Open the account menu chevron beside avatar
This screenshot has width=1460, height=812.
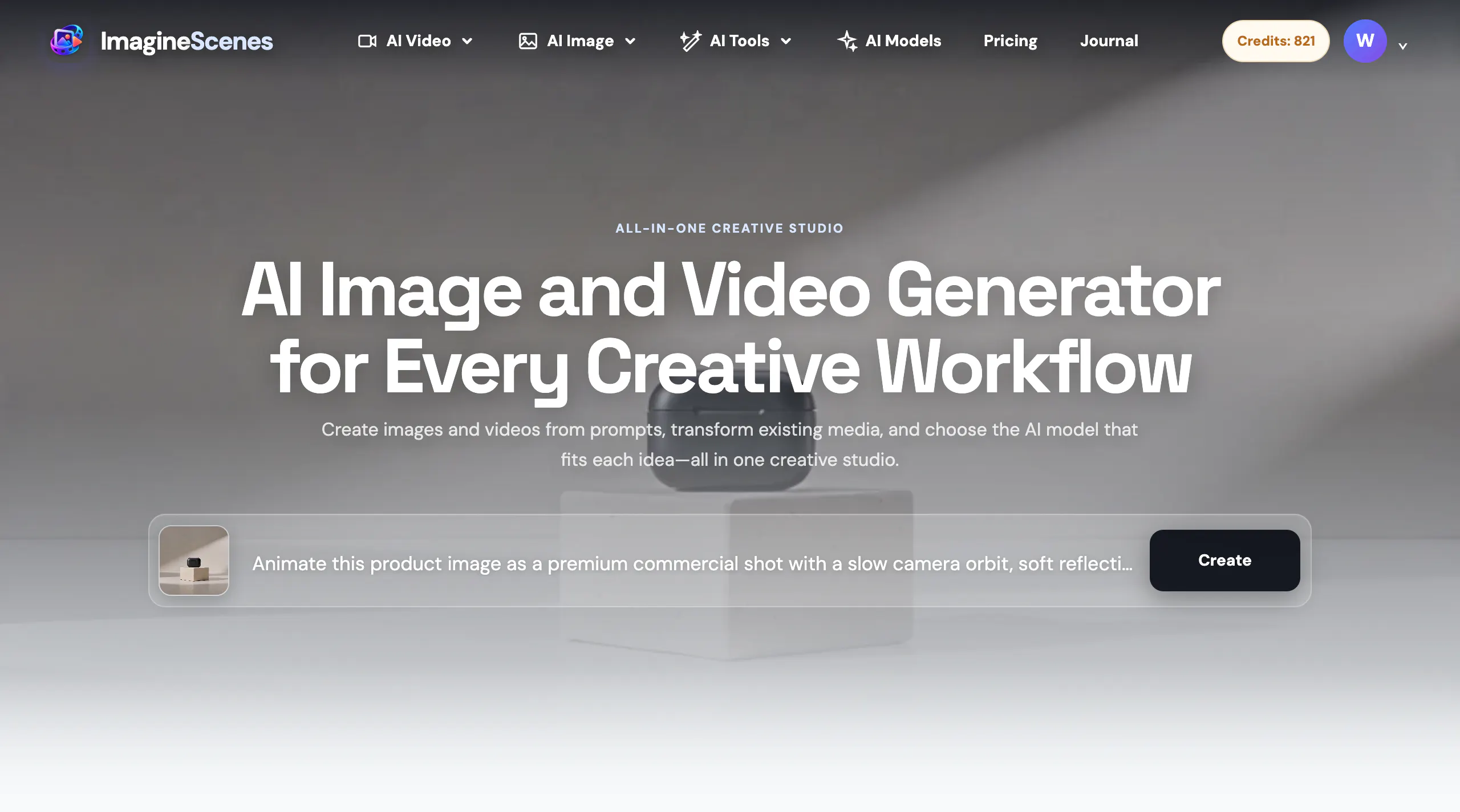(1403, 46)
